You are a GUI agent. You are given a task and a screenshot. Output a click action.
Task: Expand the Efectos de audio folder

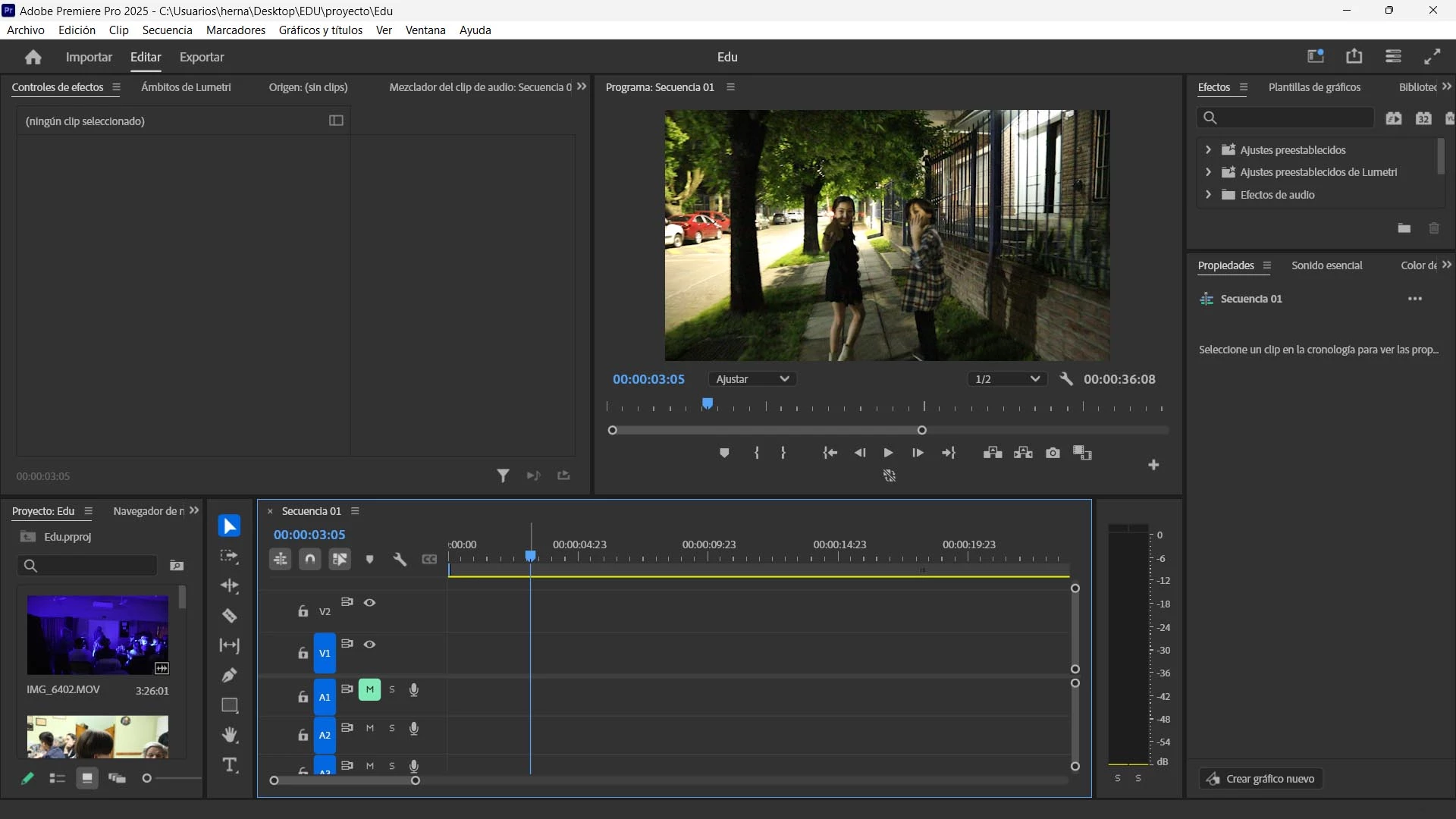1208,195
